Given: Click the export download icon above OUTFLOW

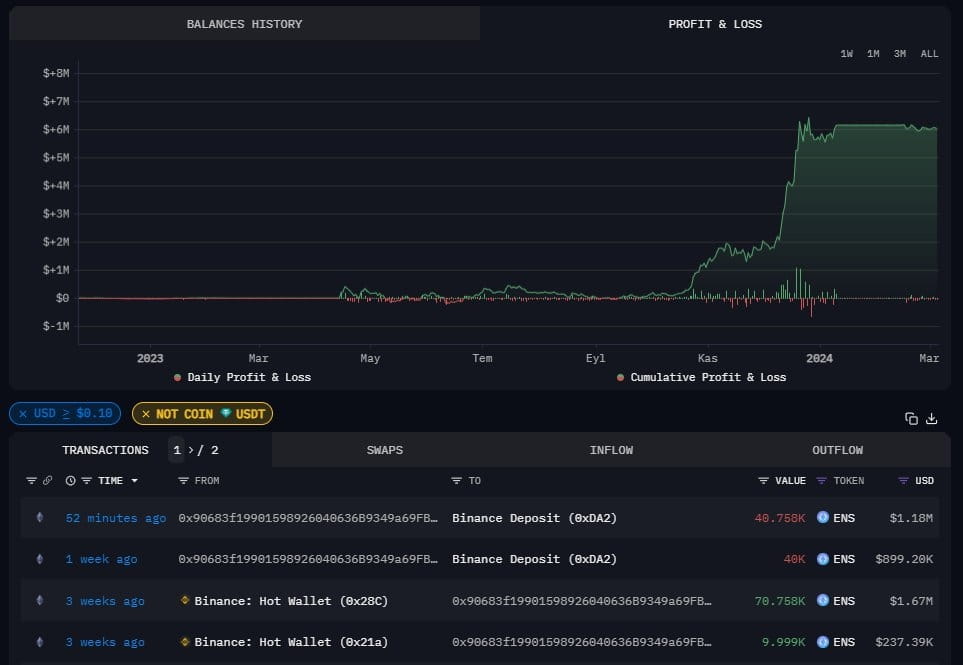Looking at the screenshot, I should pyautogui.click(x=931, y=418).
